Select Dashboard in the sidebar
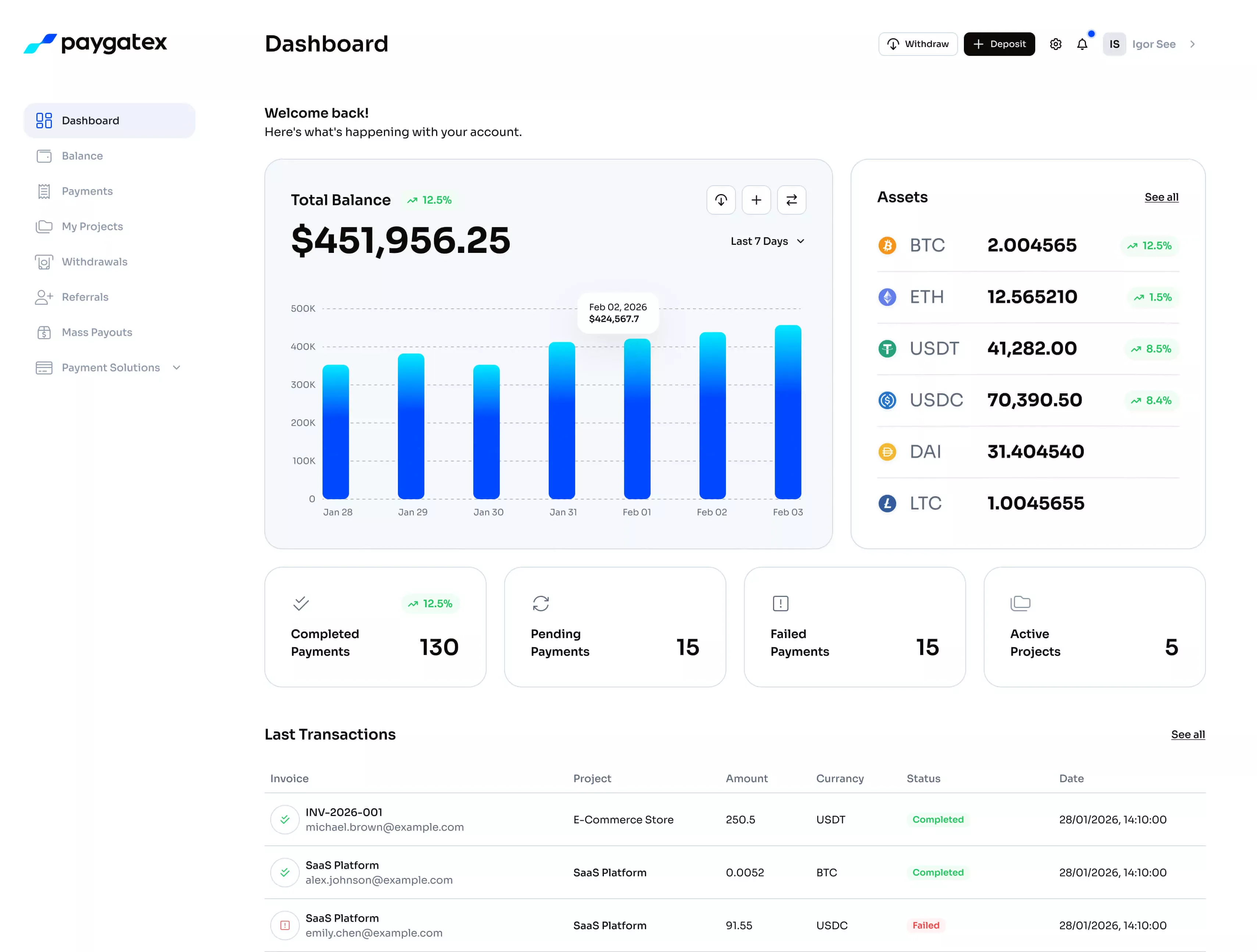The height and width of the screenshot is (952, 1257). point(109,121)
